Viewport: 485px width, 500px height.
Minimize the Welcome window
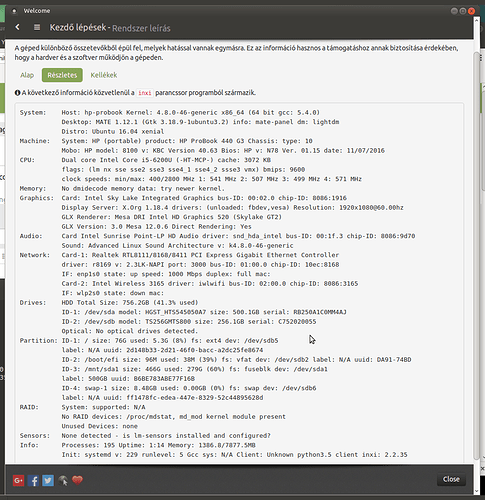(x=454, y=11)
